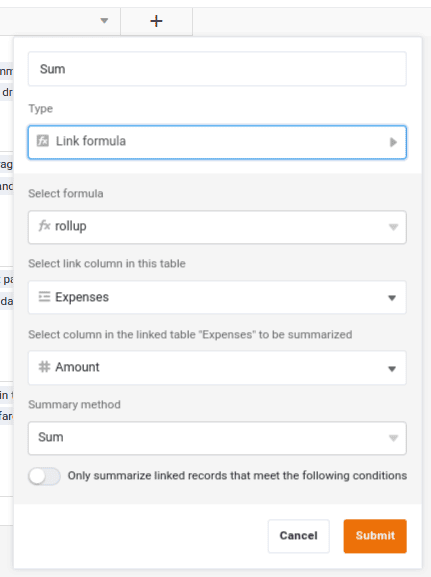This screenshot has width=431, height=577.
Task: Toggle the linked records conditions switch
Action: click(45, 476)
